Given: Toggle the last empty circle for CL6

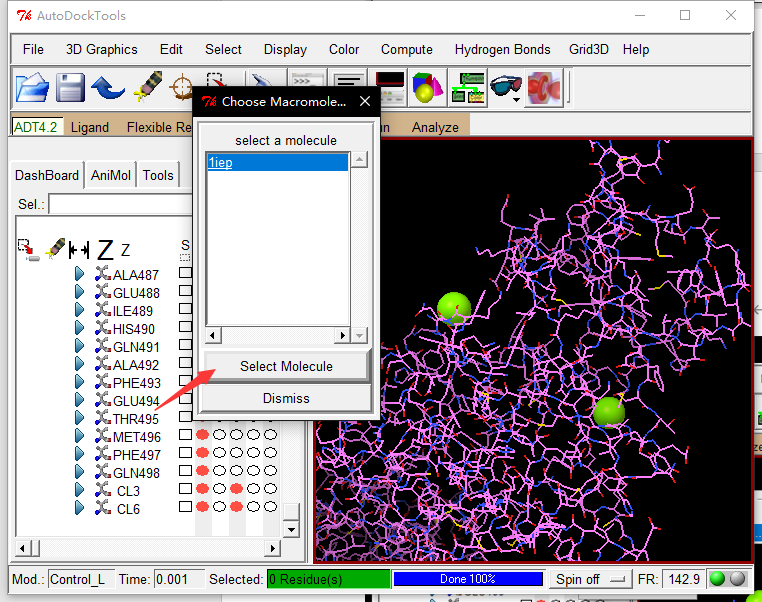Looking at the screenshot, I should click(271, 507).
